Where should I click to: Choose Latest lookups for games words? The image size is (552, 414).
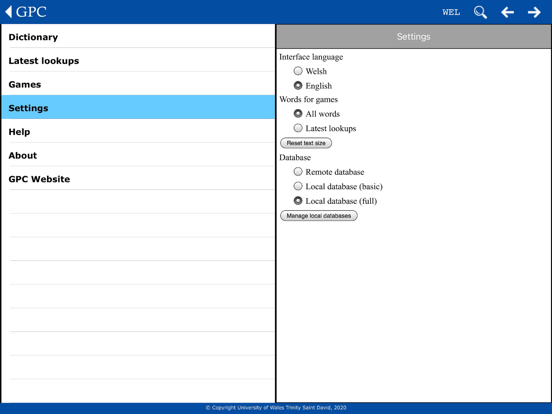tap(298, 128)
